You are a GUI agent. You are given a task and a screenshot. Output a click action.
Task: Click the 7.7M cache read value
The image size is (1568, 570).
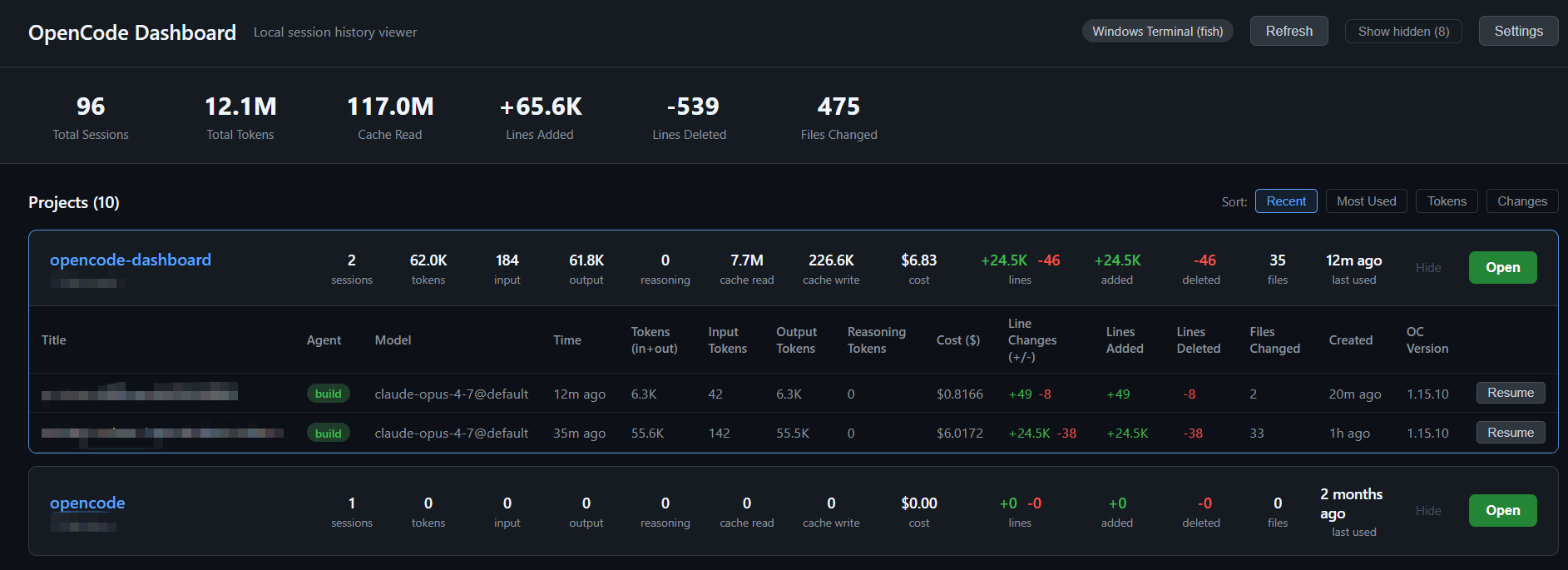746,260
